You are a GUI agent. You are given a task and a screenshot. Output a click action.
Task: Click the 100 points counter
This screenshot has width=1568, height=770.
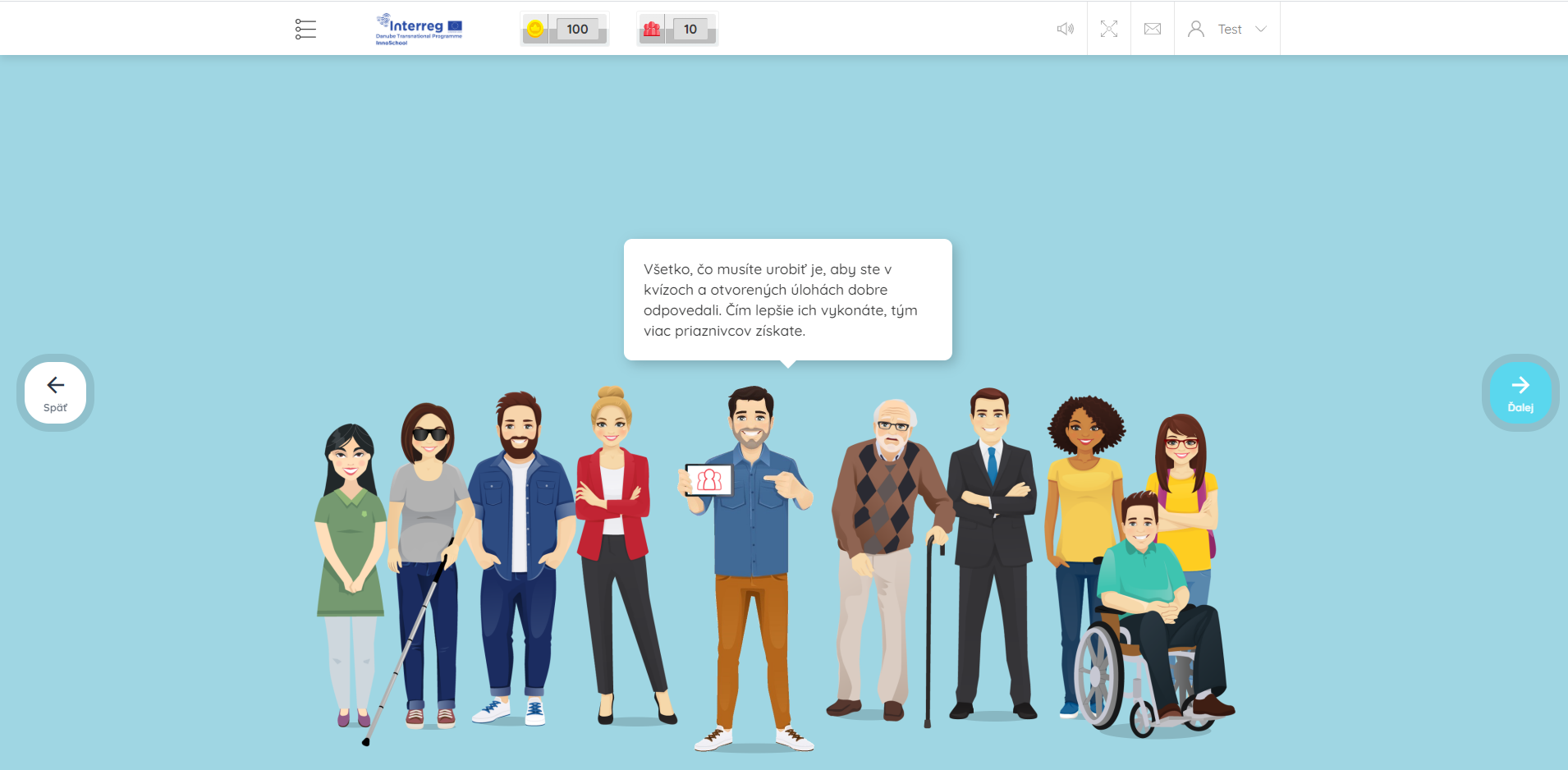[577, 30]
